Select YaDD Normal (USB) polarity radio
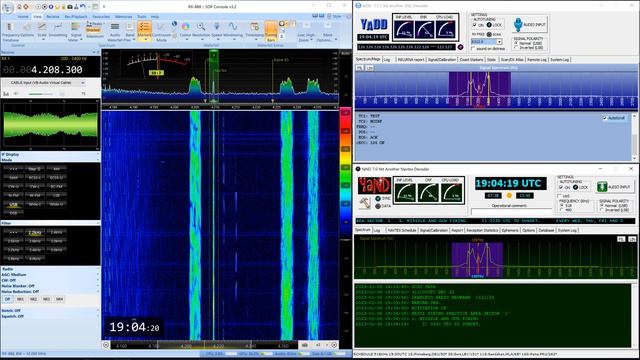The image size is (640, 360). coord(516,43)
